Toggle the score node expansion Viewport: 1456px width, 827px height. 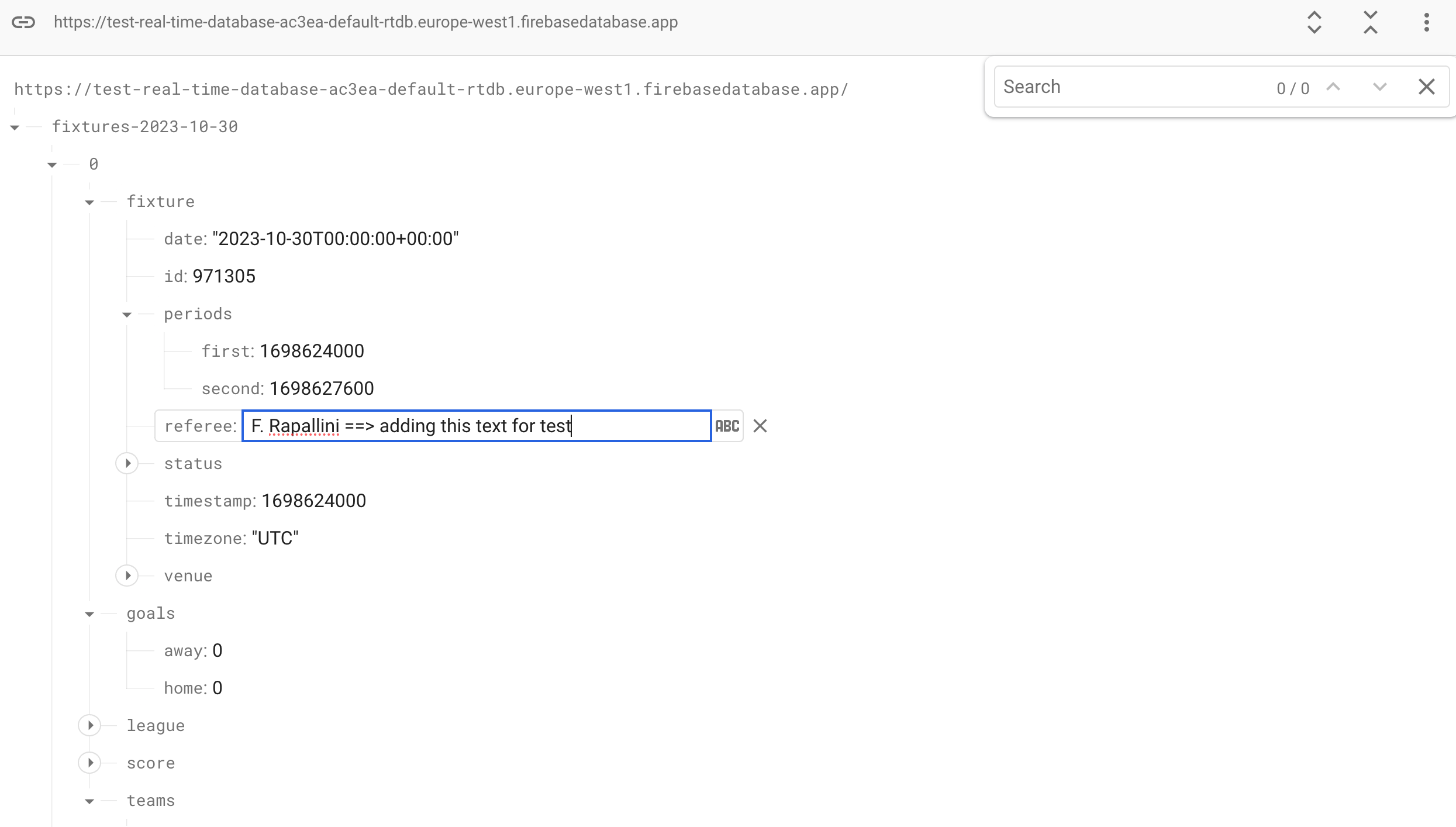click(x=89, y=763)
